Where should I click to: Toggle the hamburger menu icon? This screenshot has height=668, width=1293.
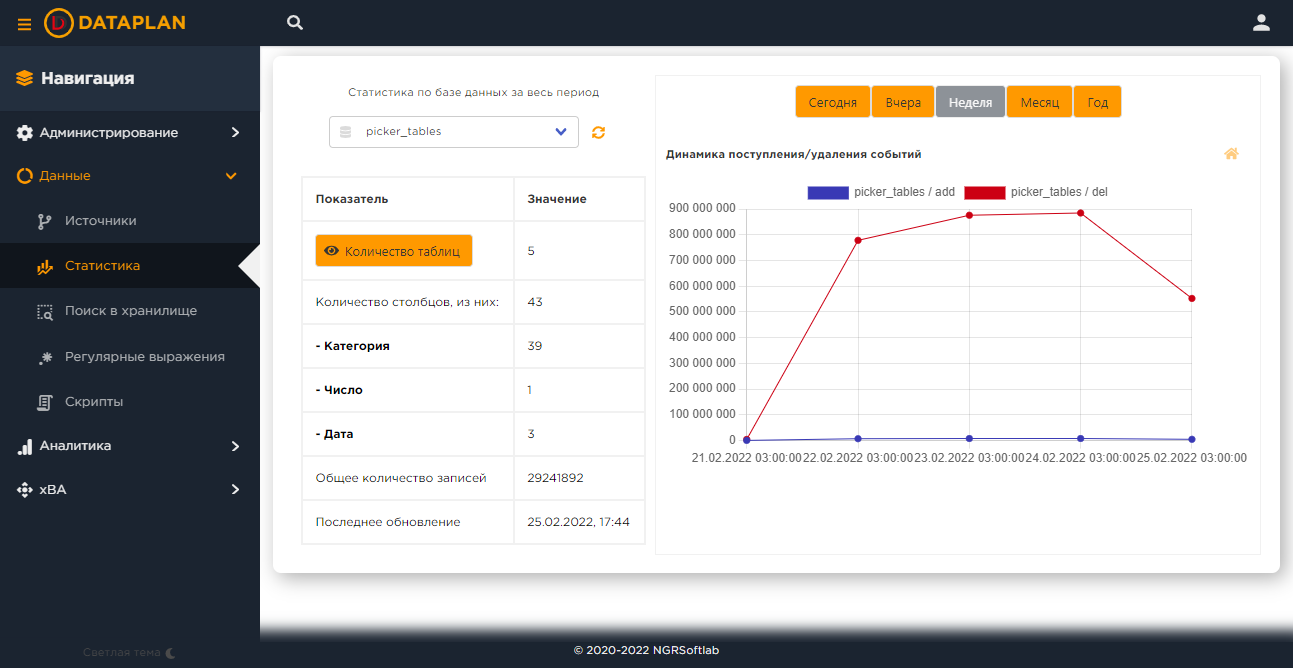(24, 23)
